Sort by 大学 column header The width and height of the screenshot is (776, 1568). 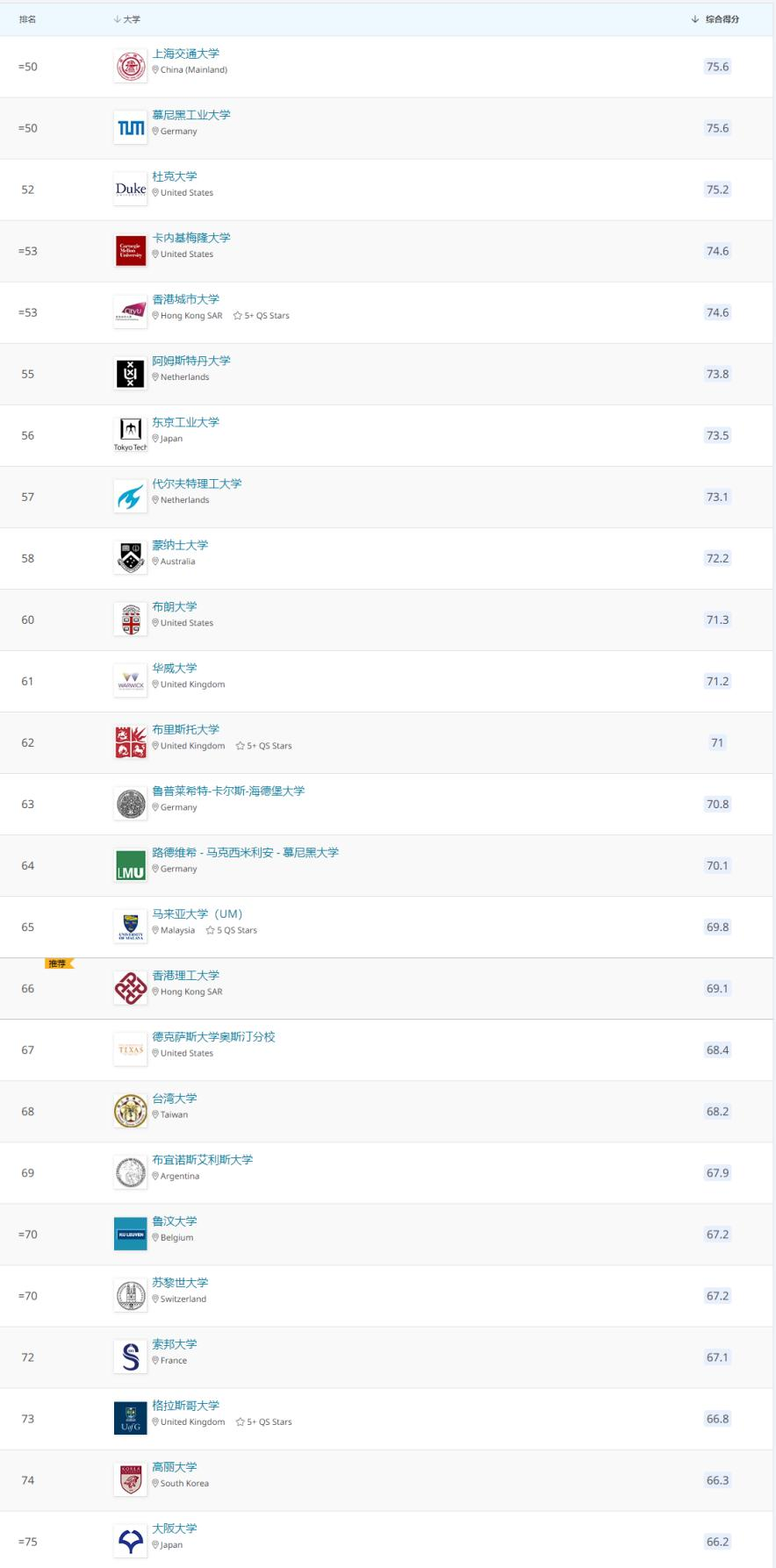pos(127,19)
